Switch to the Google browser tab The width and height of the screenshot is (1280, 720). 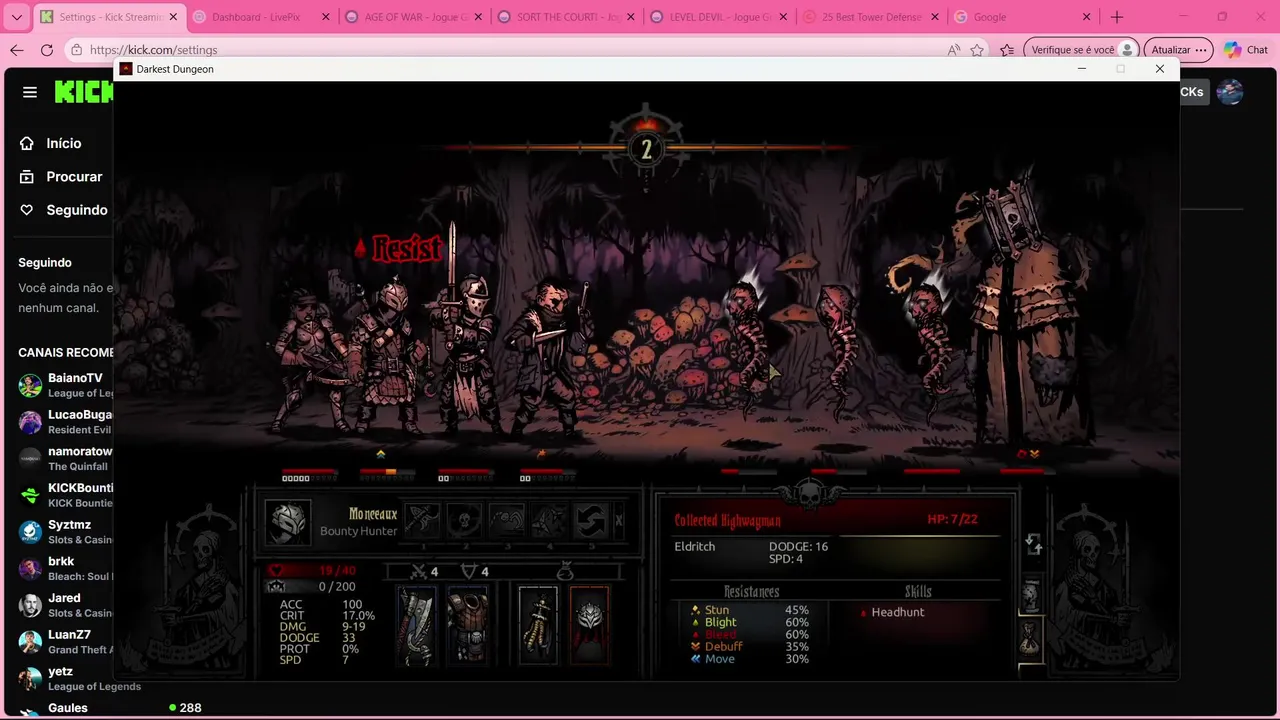(x=1024, y=17)
